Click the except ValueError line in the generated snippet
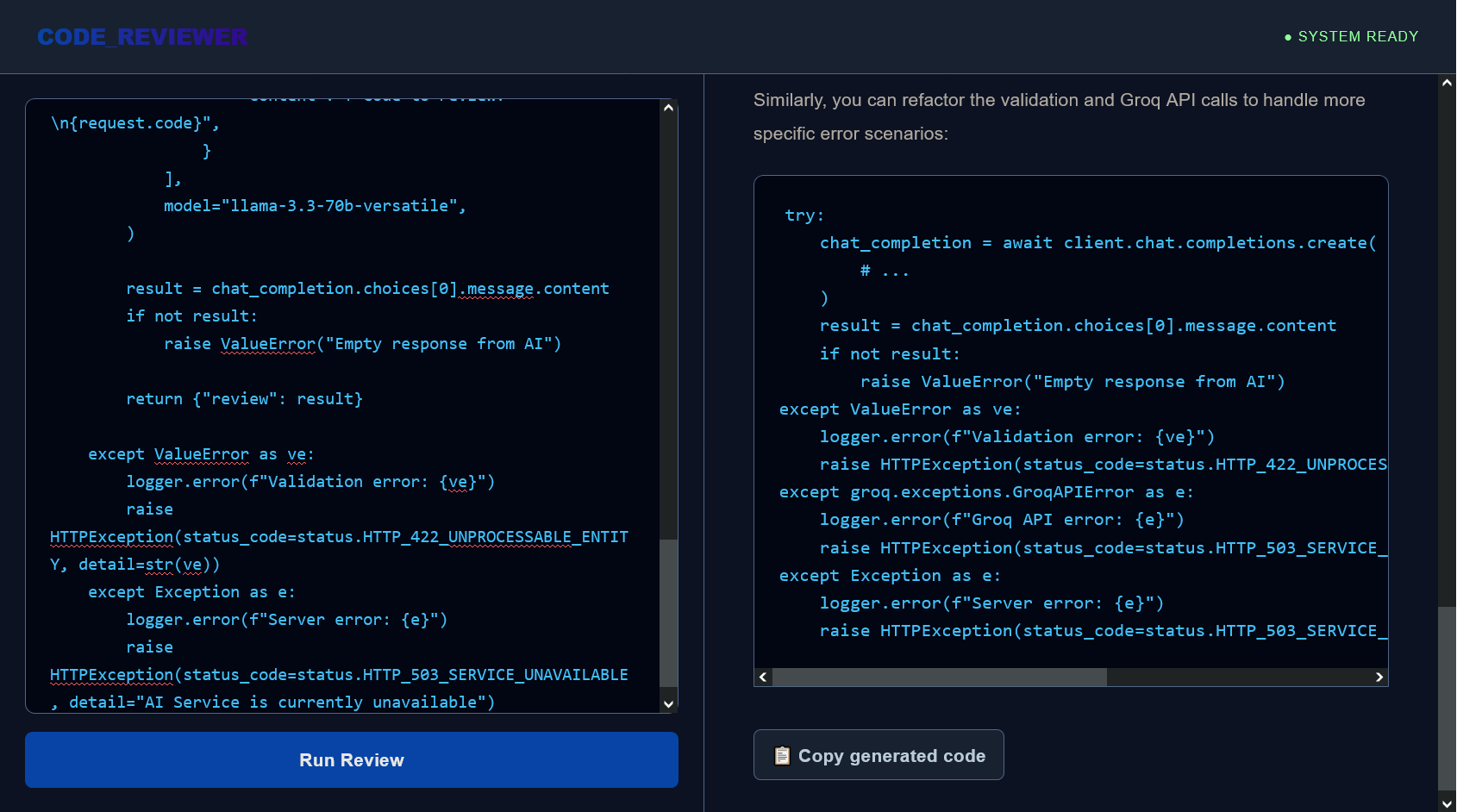This screenshot has height=812, width=1457. click(899, 409)
